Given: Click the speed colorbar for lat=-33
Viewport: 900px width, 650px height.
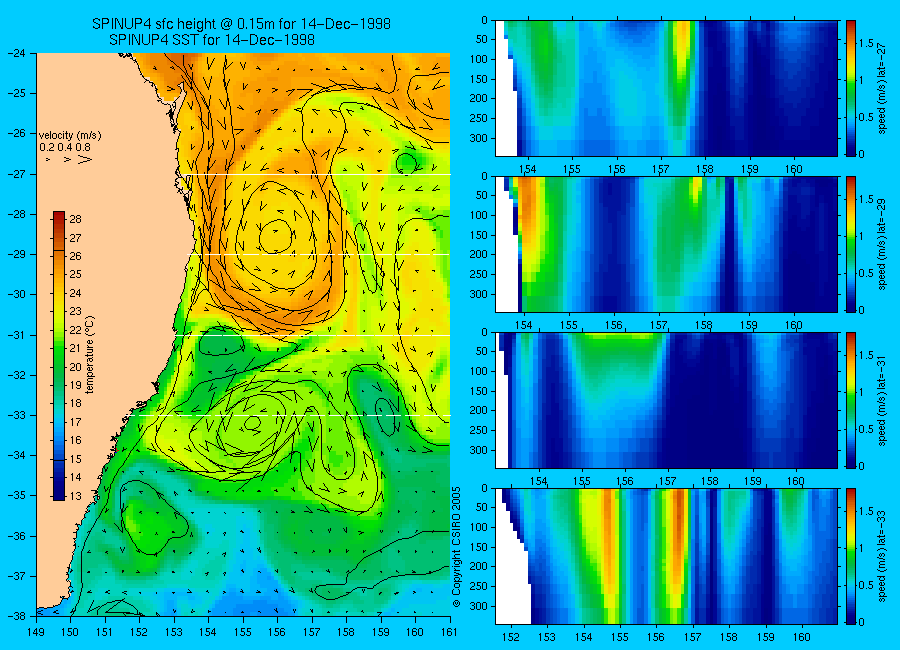Looking at the screenshot, I should pos(851,556).
